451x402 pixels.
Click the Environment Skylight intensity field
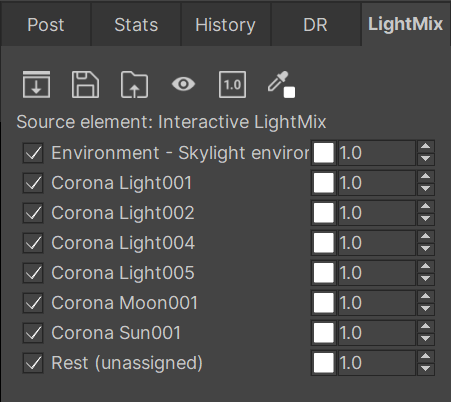pyautogui.click(x=377, y=153)
